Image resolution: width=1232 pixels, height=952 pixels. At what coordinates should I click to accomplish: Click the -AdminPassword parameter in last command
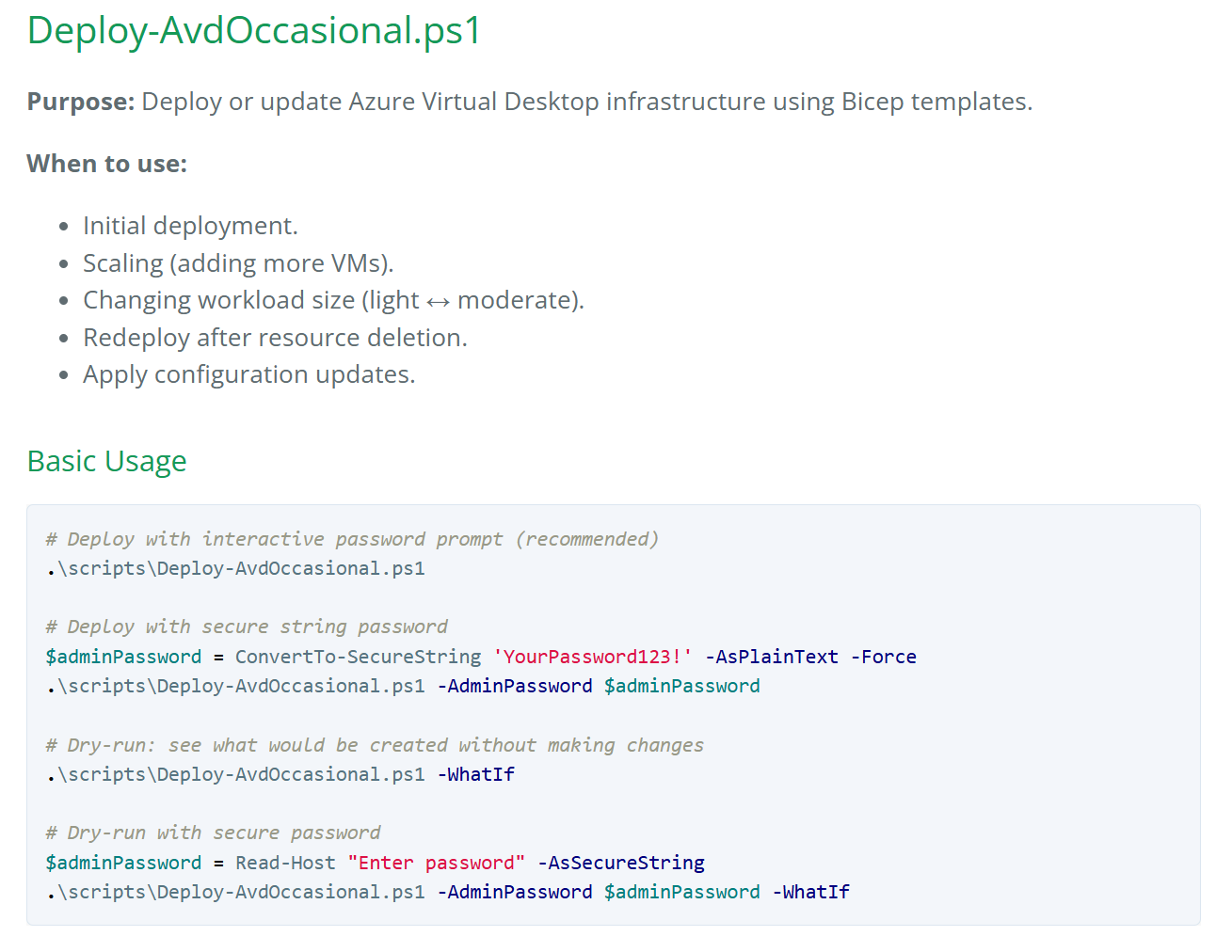click(514, 892)
